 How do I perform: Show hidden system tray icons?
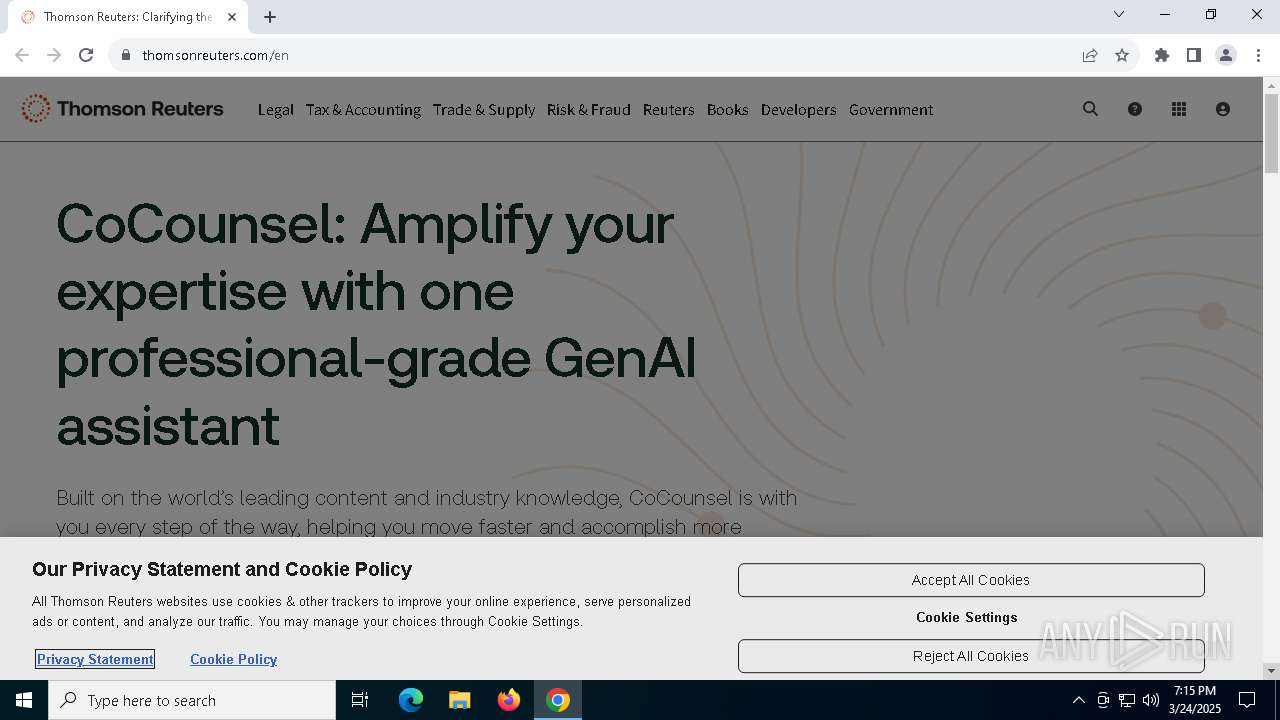point(1078,700)
